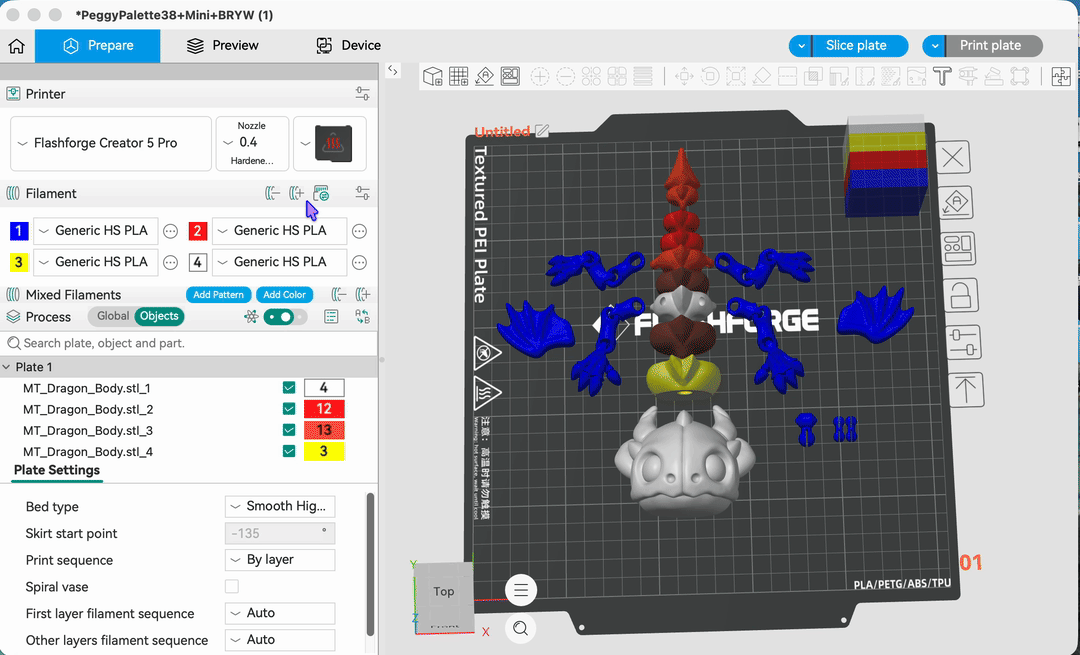Click the plate X remove icon
1080x655 pixels.
point(953,158)
